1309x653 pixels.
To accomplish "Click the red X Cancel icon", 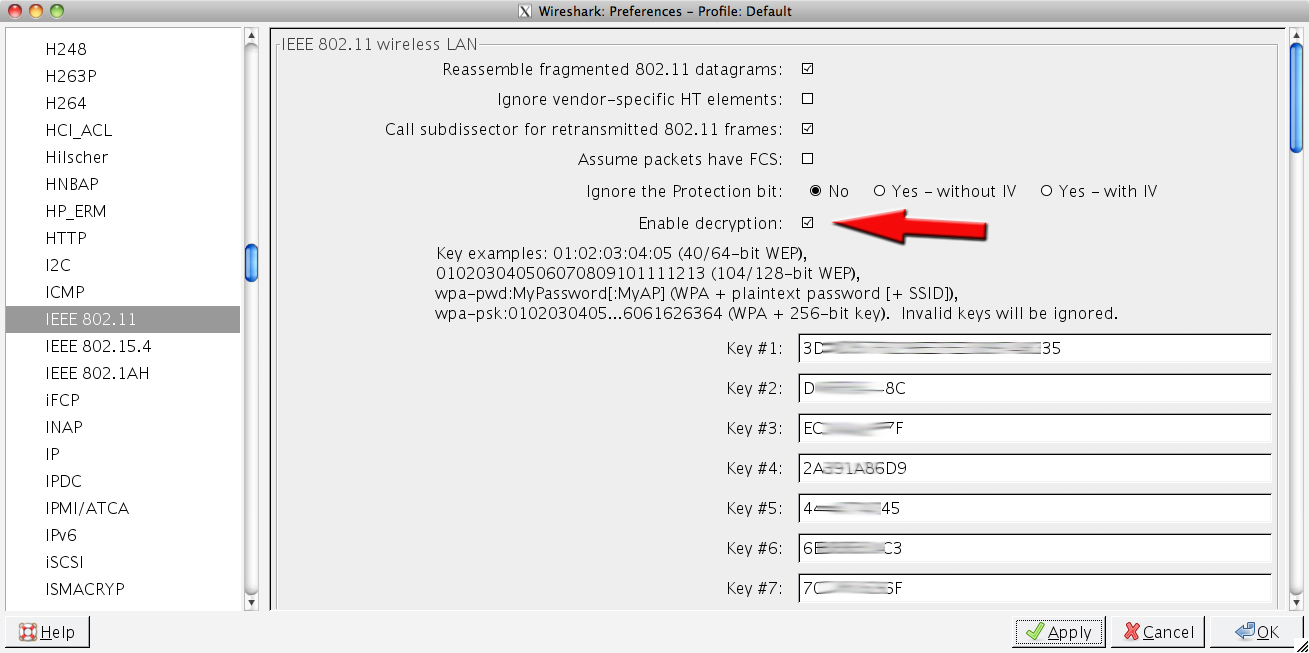I will 1132,632.
